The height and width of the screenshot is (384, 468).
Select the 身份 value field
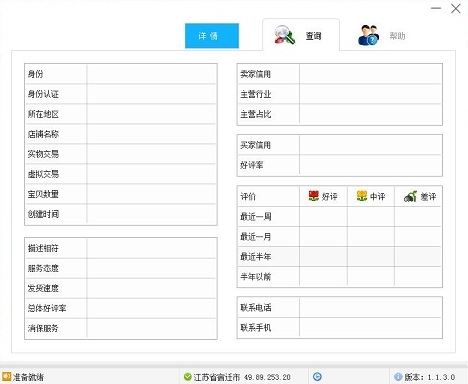tap(151, 74)
